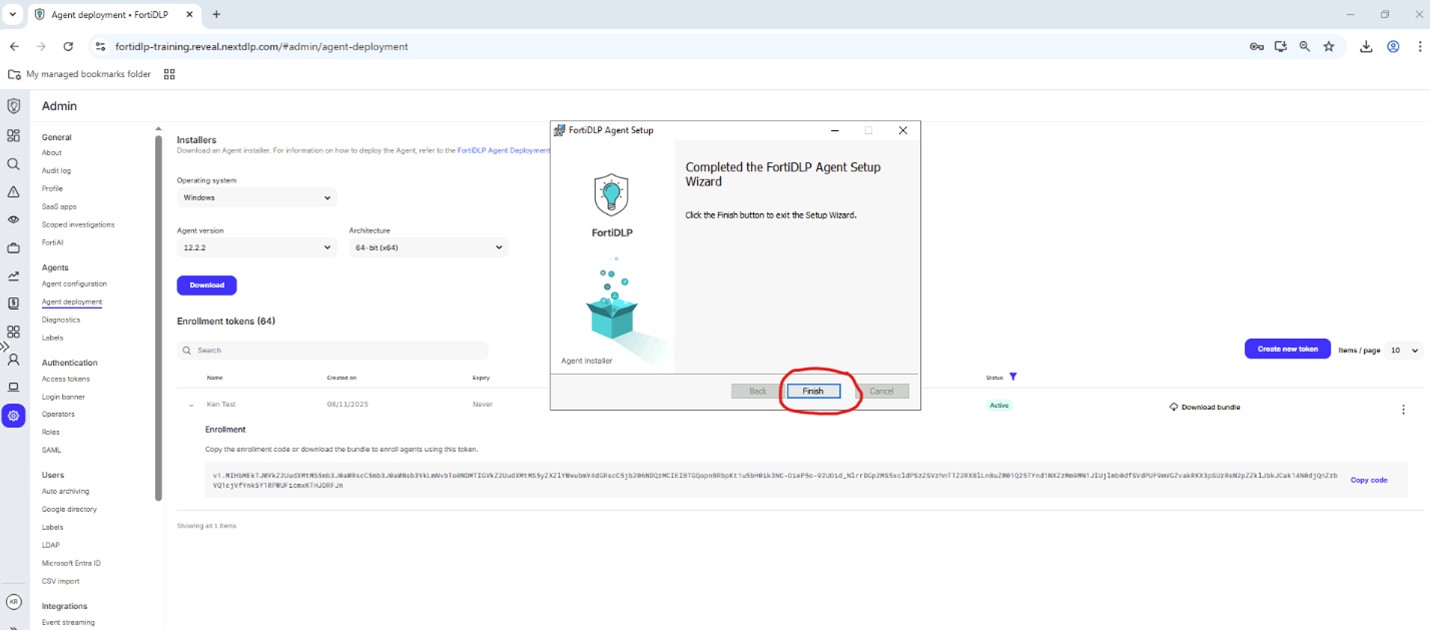
Task: Go to Scoped investigations
Action: [78, 225]
